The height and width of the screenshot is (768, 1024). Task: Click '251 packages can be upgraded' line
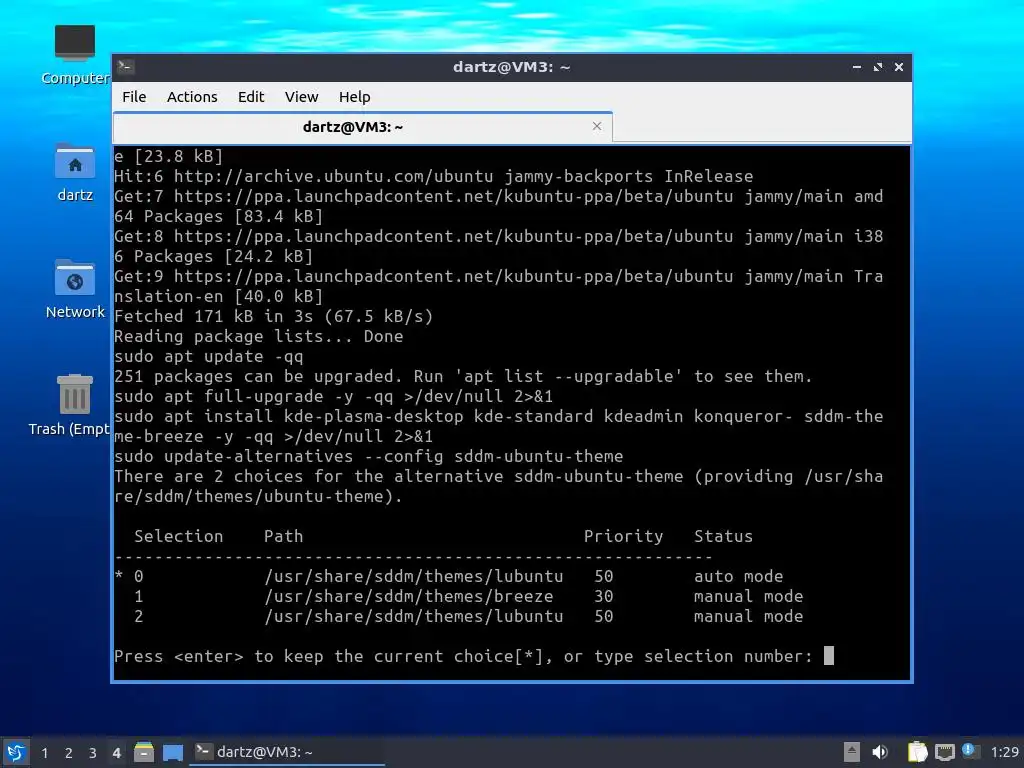[x=463, y=376]
